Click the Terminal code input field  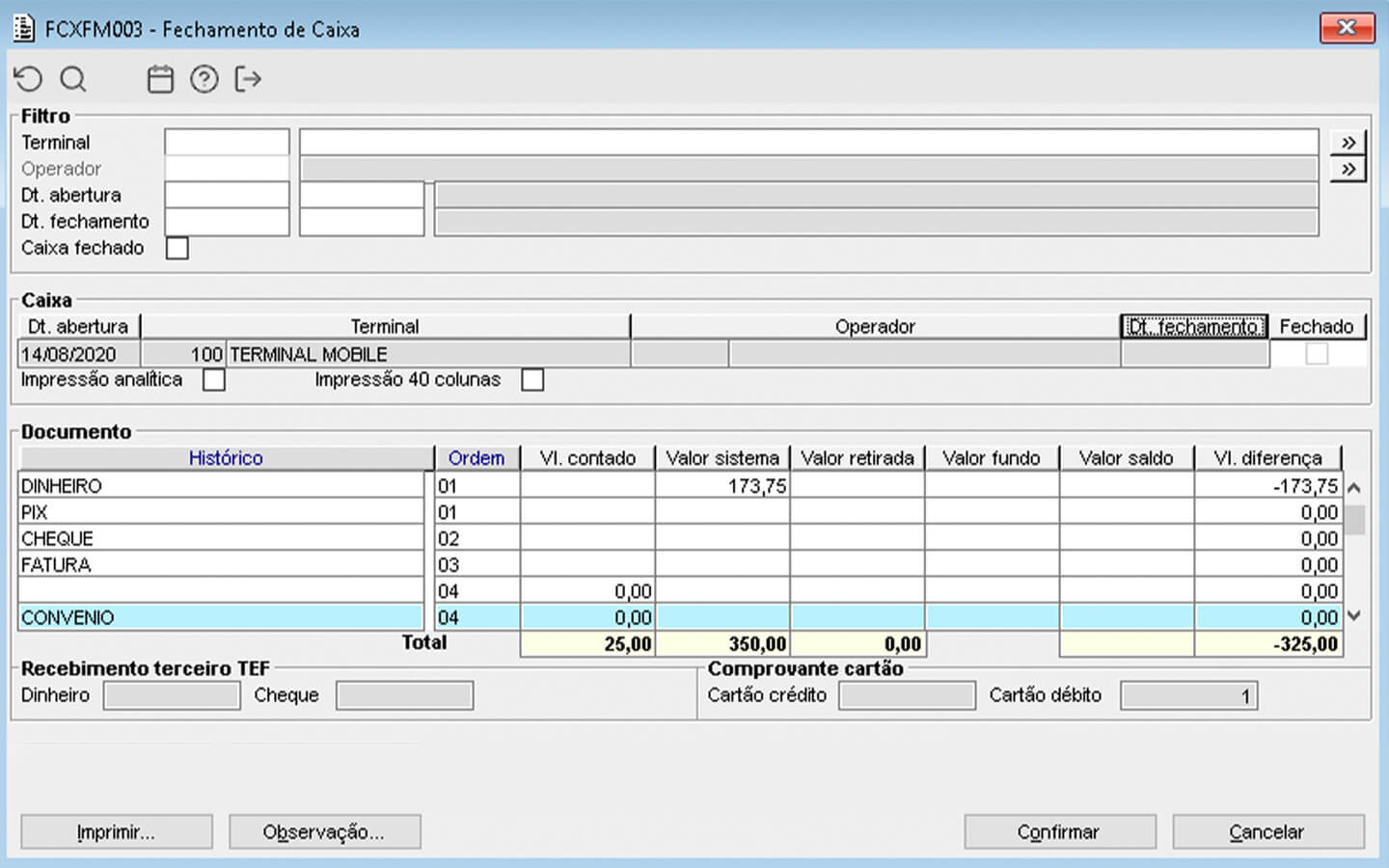pyautogui.click(x=227, y=143)
